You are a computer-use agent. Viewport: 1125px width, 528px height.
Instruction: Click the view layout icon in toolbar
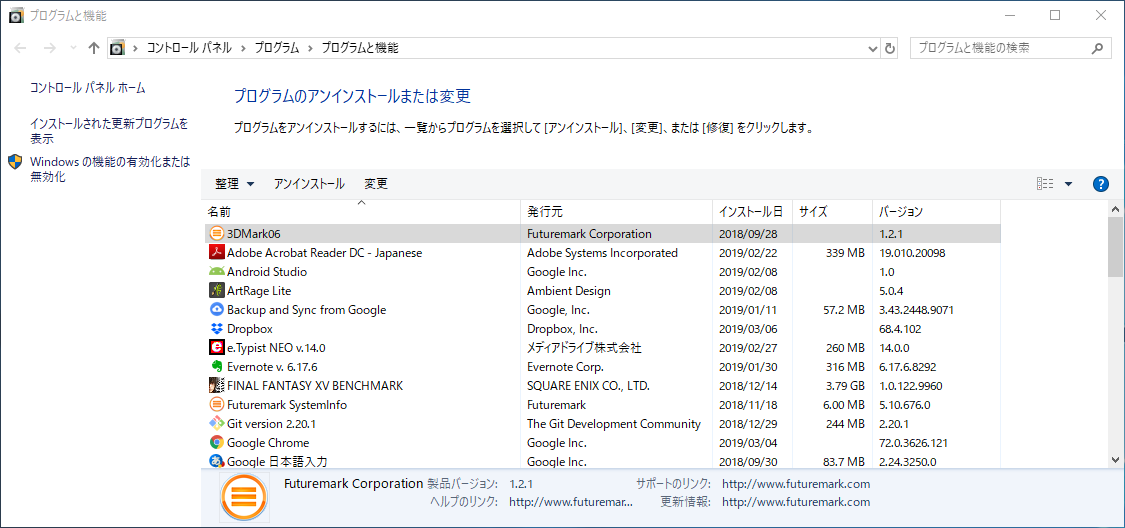tap(1045, 184)
